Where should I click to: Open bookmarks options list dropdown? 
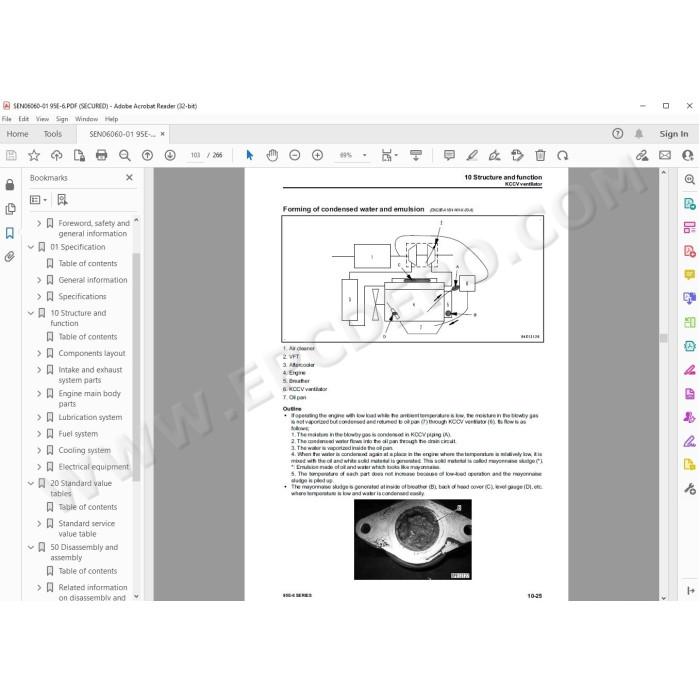click(x=38, y=200)
